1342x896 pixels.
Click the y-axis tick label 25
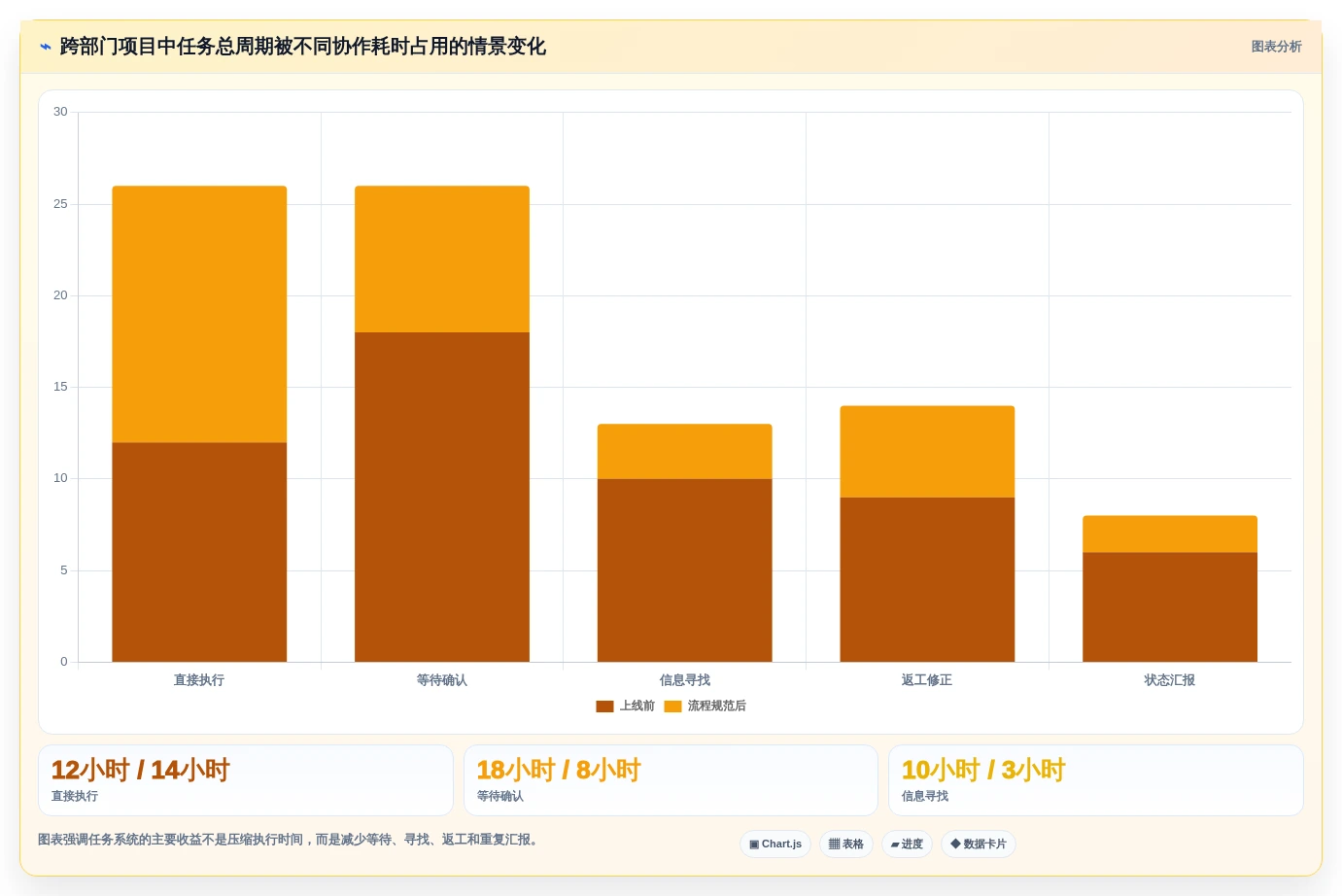[x=60, y=204]
